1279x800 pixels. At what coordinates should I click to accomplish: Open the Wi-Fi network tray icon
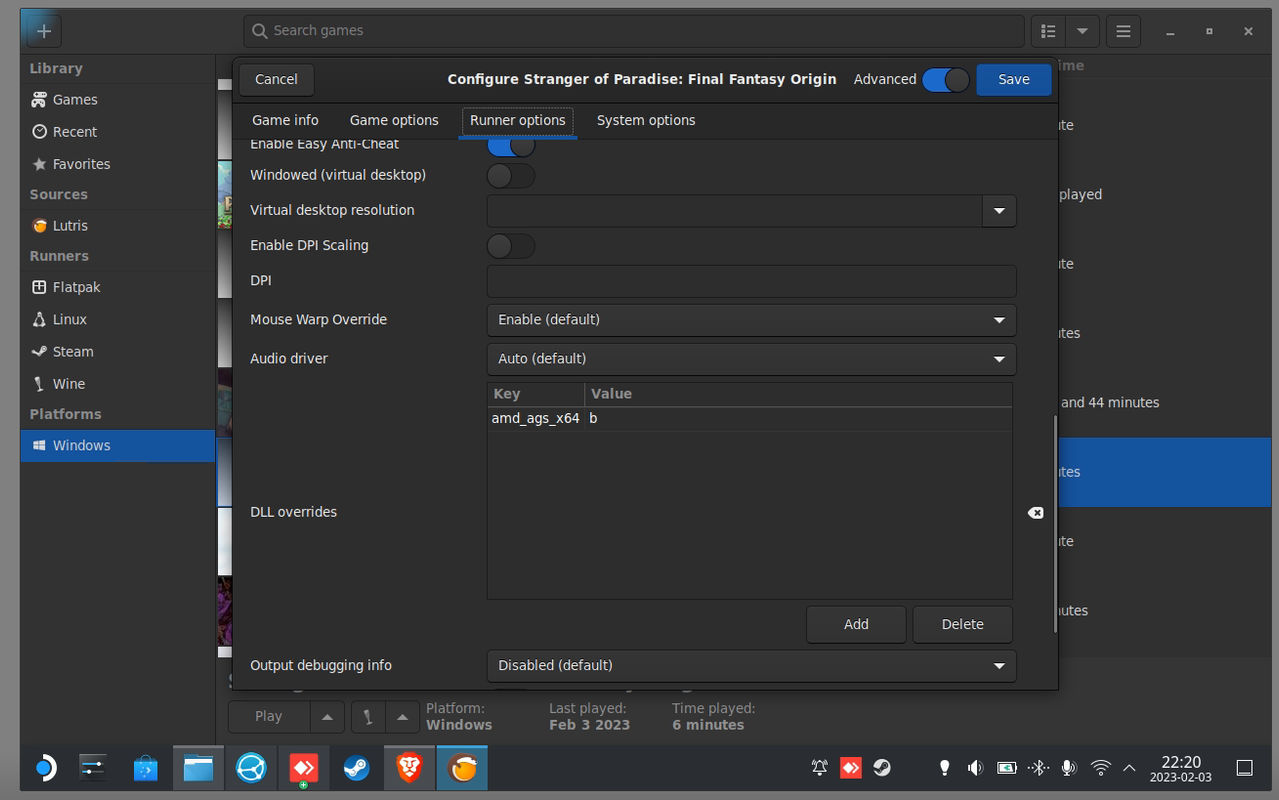point(1101,768)
